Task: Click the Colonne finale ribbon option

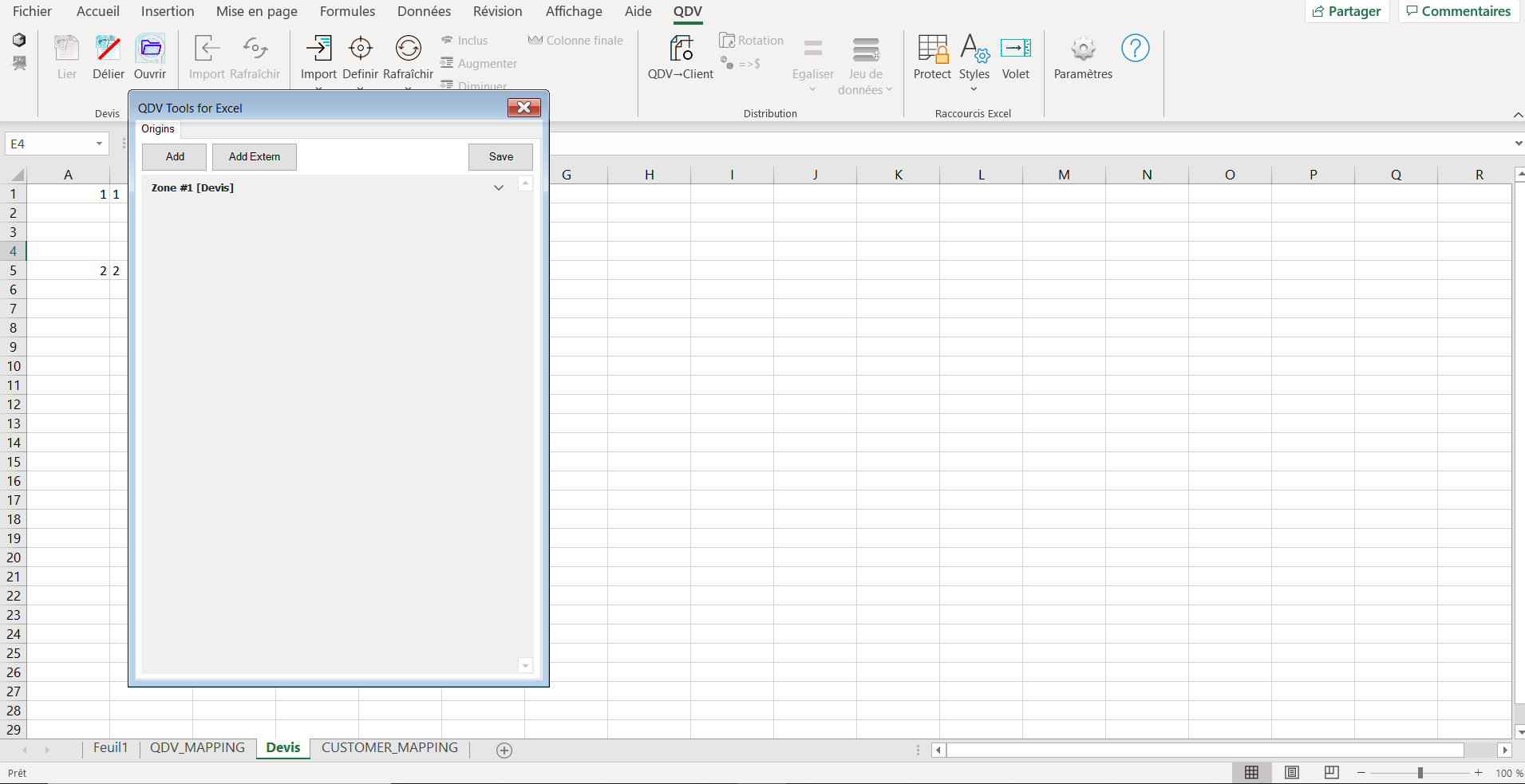Action: (575, 41)
